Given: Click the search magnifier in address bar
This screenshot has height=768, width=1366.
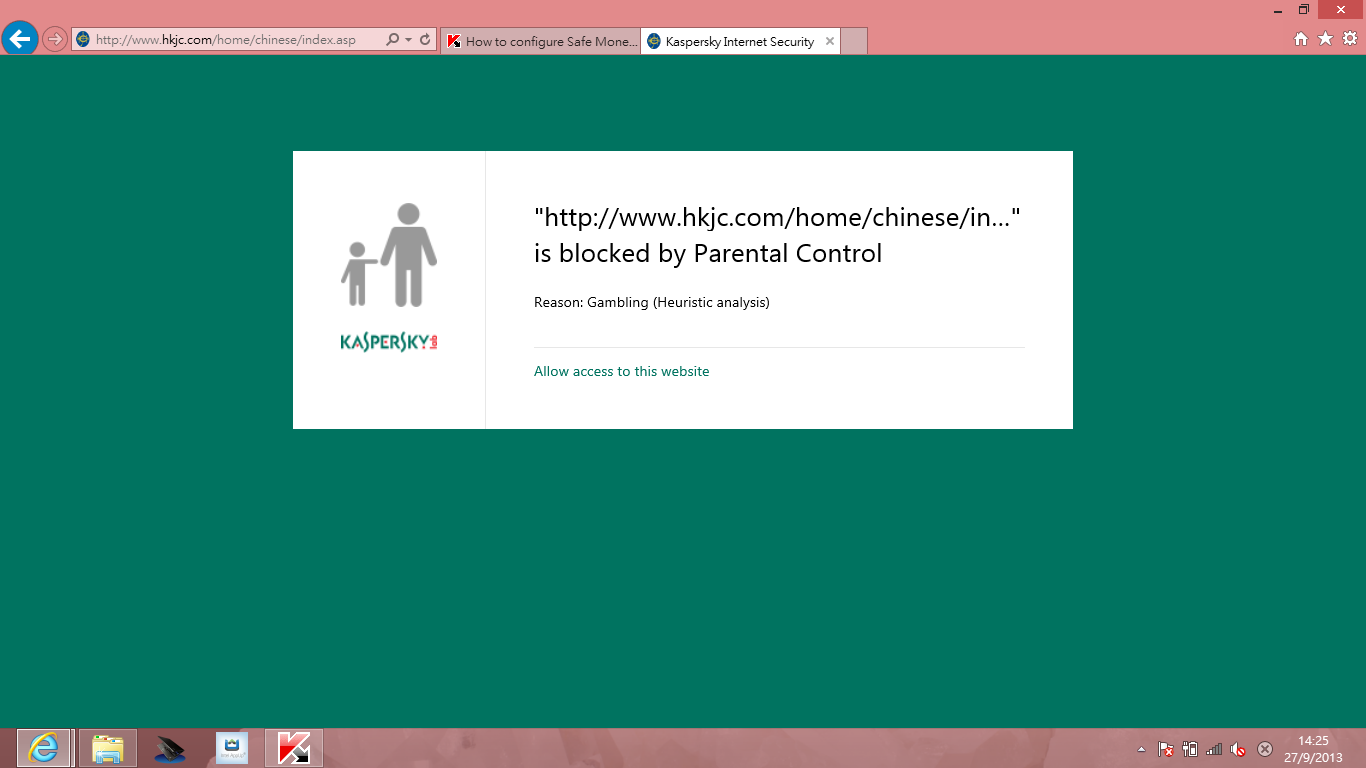Looking at the screenshot, I should tap(392, 40).
